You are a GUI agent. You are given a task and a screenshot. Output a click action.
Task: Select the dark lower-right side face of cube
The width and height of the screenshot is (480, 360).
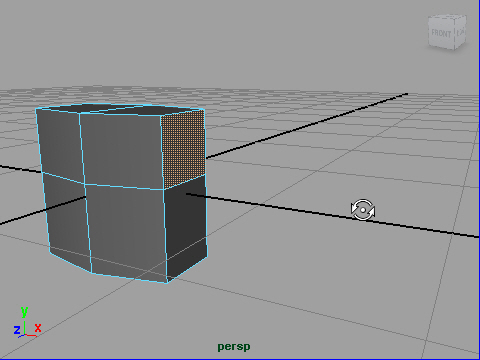[x=186, y=225]
